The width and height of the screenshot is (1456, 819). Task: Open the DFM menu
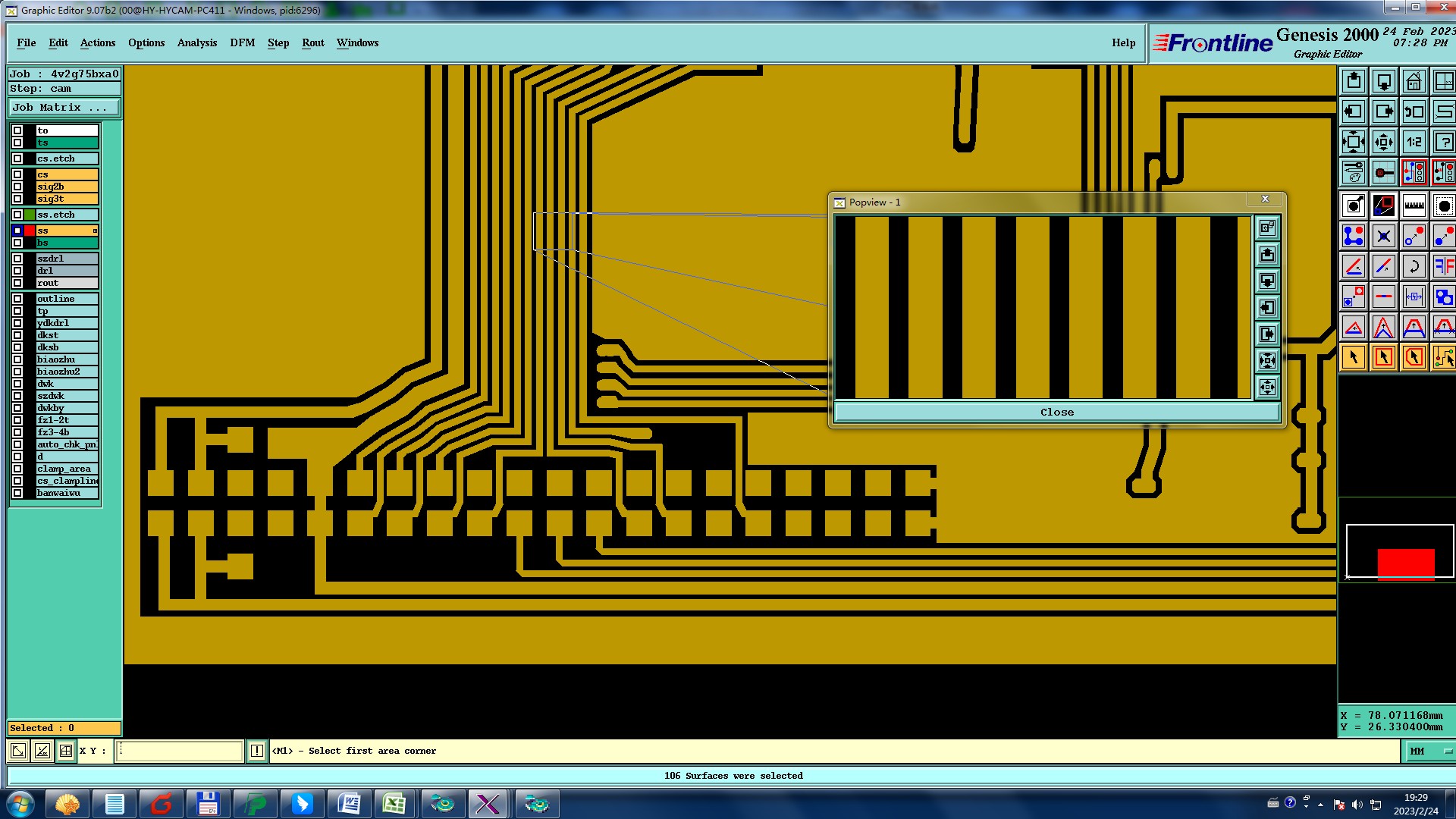tap(242, 43)
